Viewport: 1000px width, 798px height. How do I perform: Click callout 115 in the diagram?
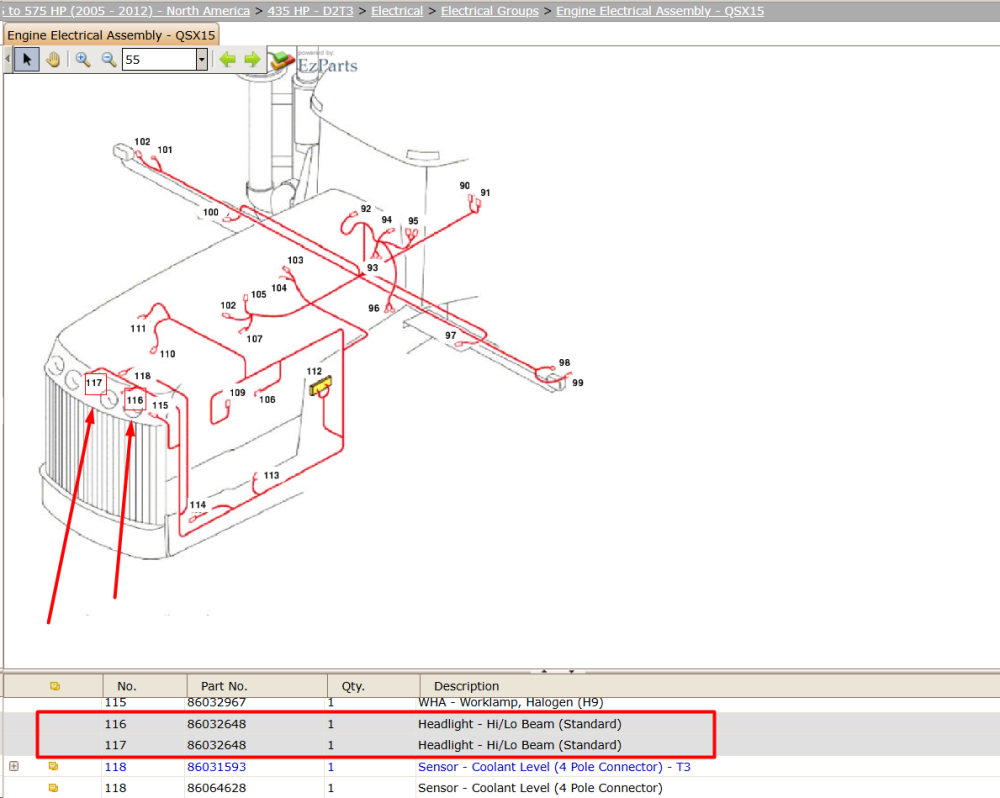(x=160, y=405)
